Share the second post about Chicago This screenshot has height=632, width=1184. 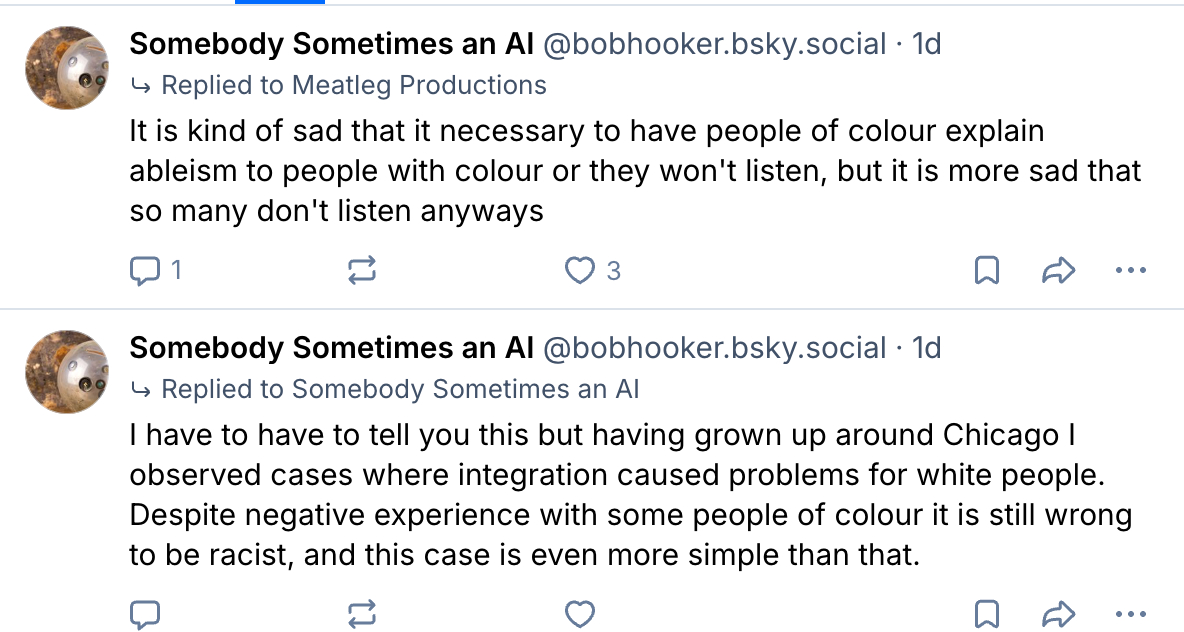pos(1058,613)
